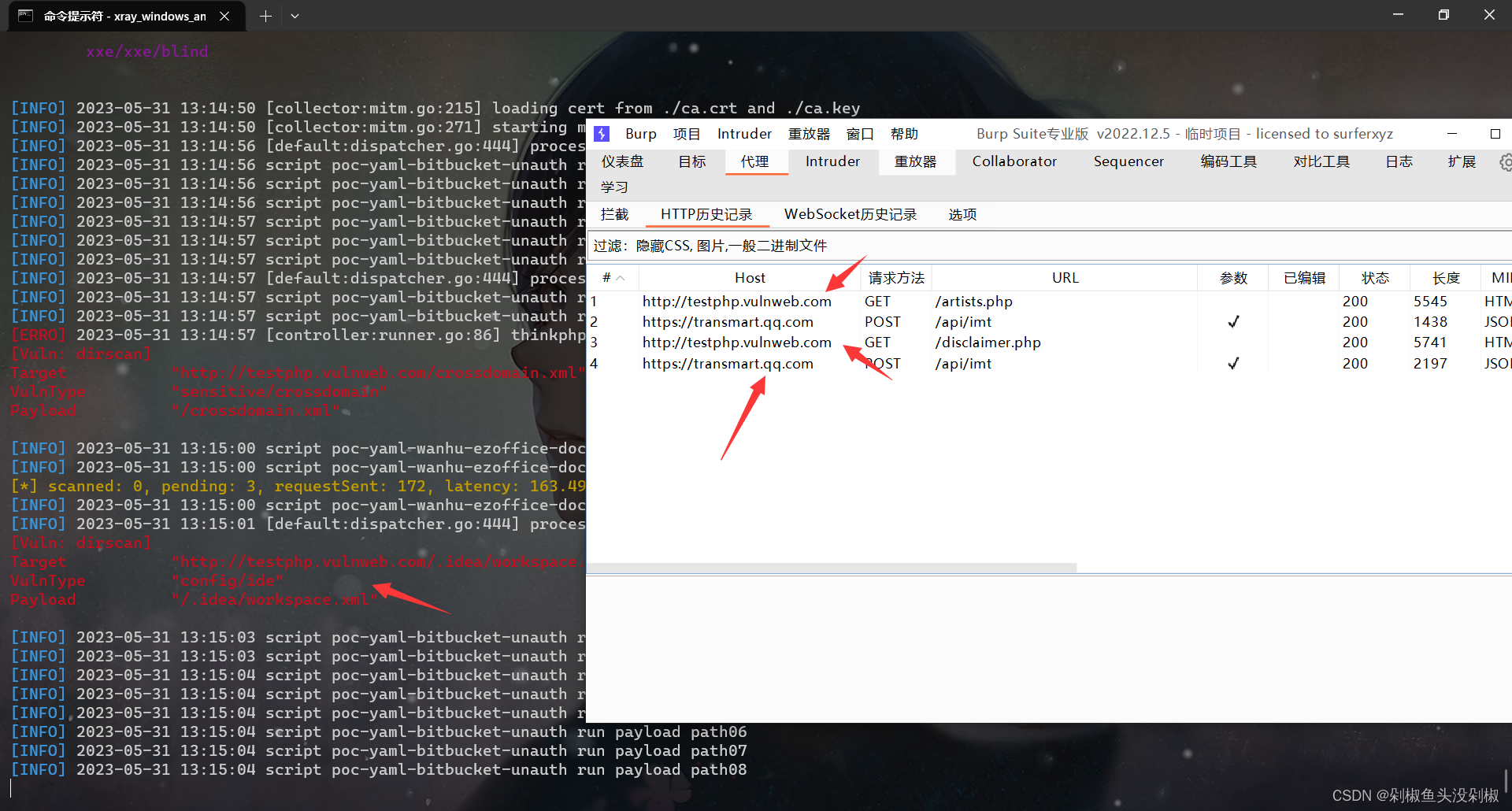Open the 选项 sub-tab
Viewport: 1512px width, 811px height.
click(x=962, y=214)
